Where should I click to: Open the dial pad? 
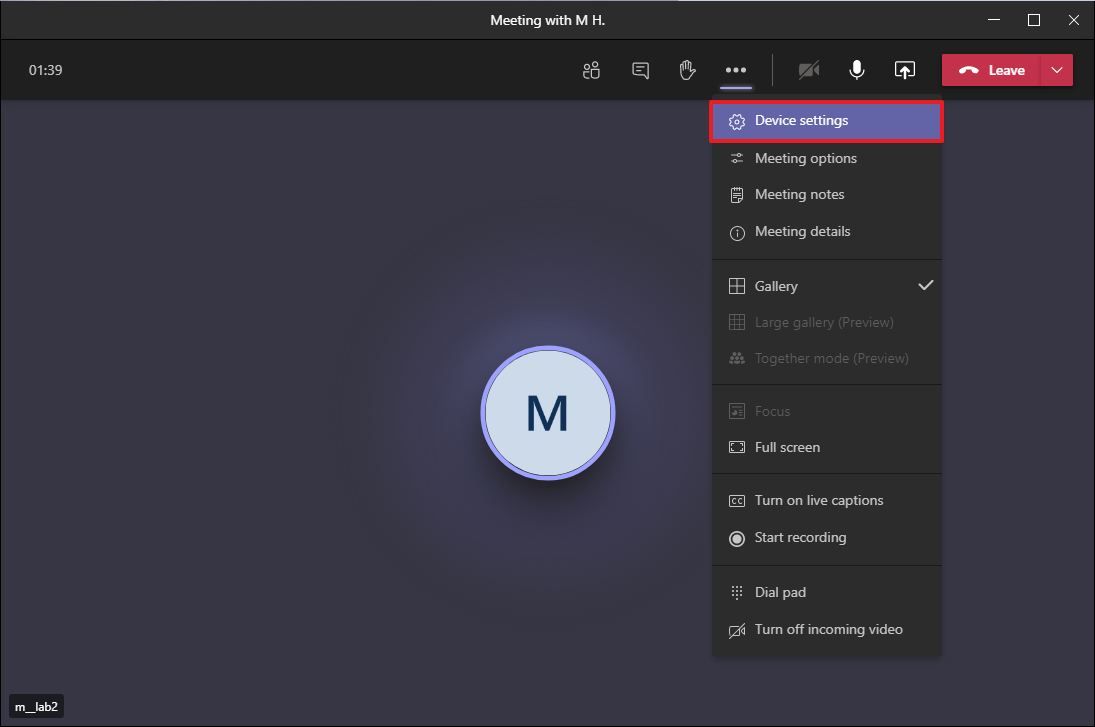coord(780,592)
